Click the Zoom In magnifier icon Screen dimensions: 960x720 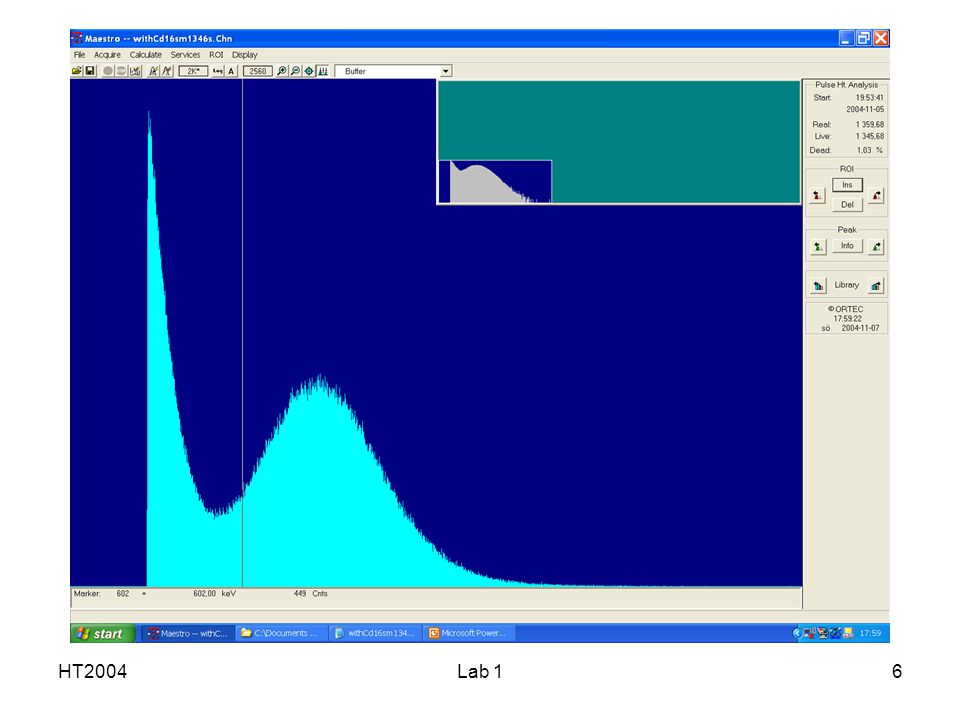[x=282, y=71]
